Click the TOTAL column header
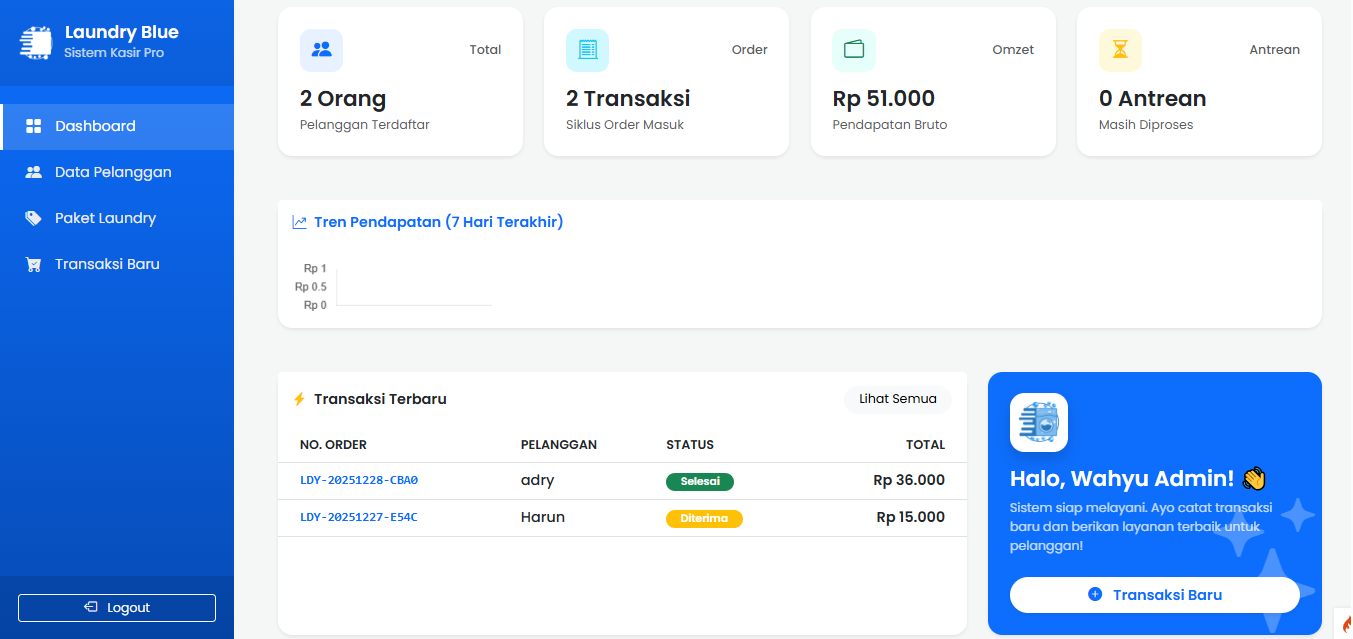The width and height of the screenshot is (1353, 639). [x=925, y=445]
